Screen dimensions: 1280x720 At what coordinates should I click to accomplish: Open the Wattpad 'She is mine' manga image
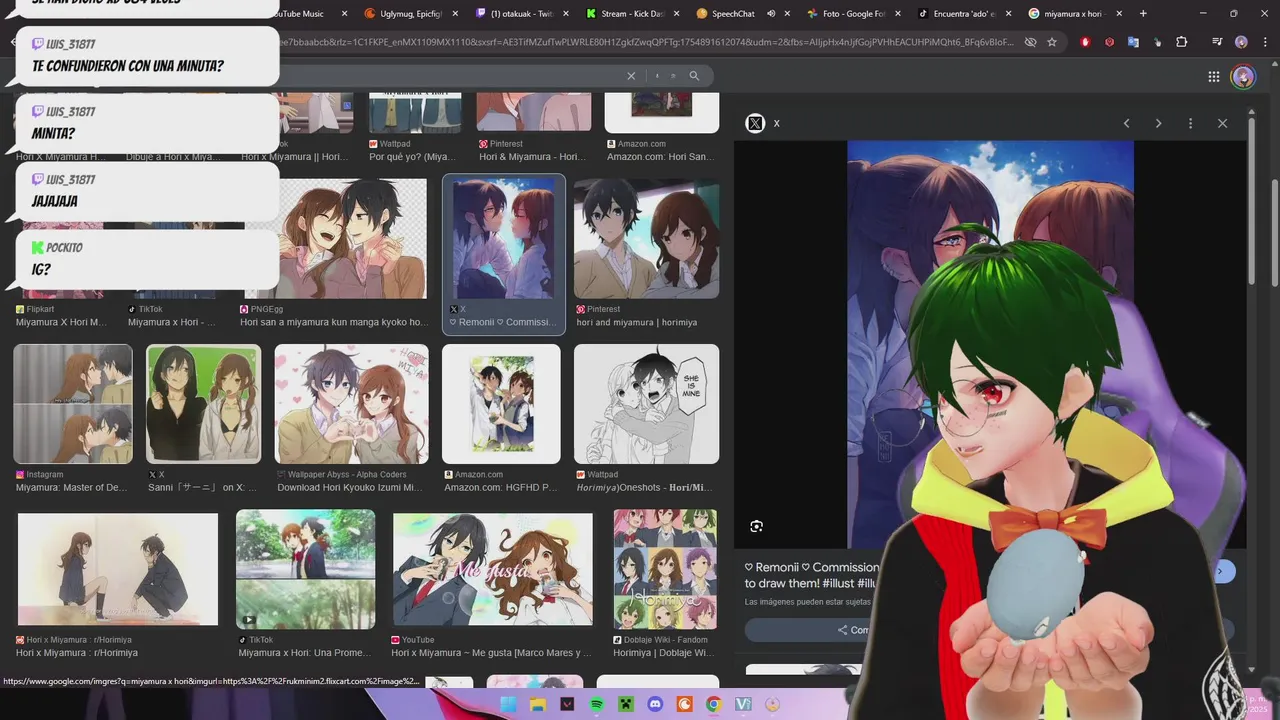pos(646,404)
